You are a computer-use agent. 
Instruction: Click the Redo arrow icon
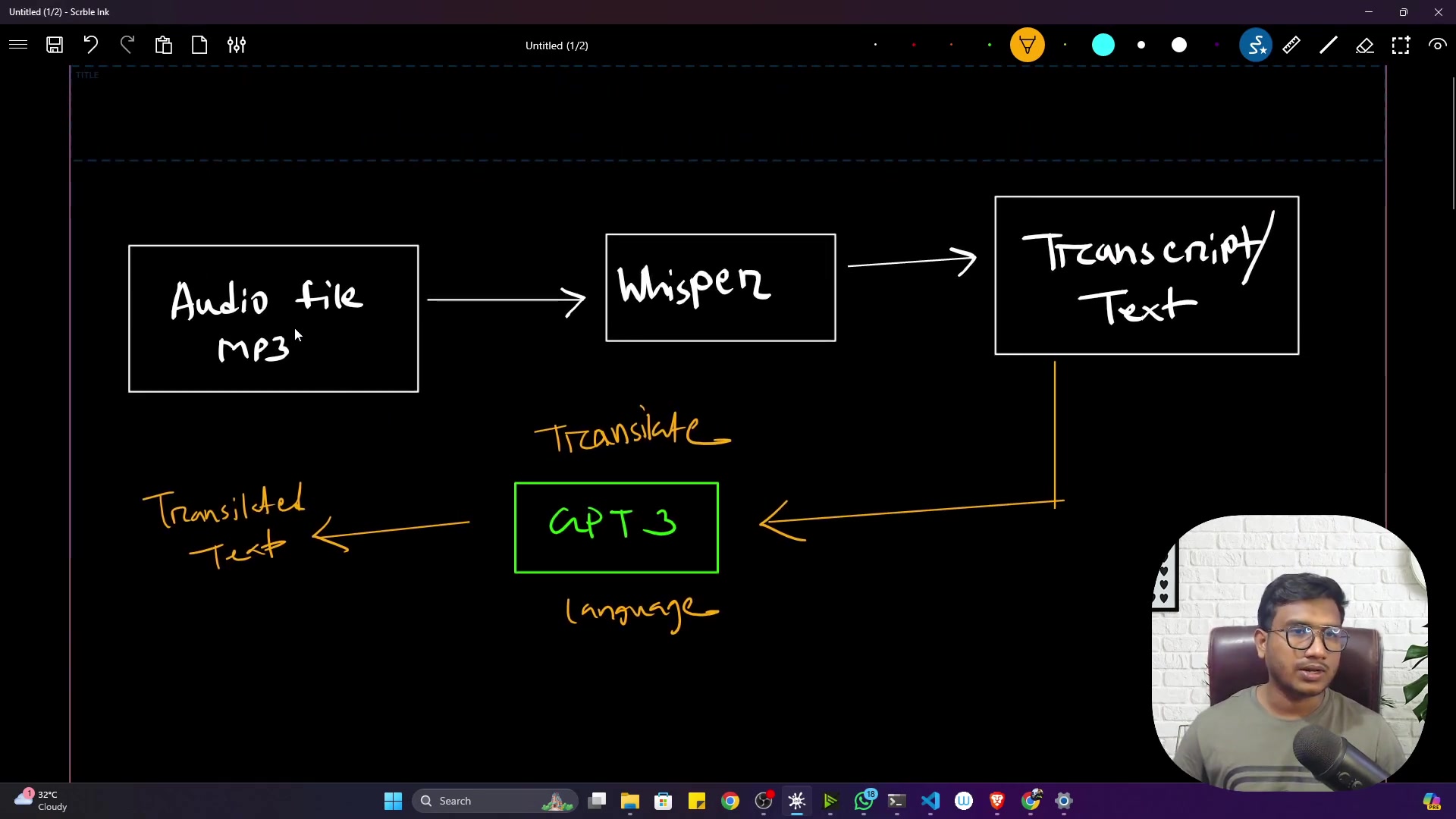pos(127,45)
